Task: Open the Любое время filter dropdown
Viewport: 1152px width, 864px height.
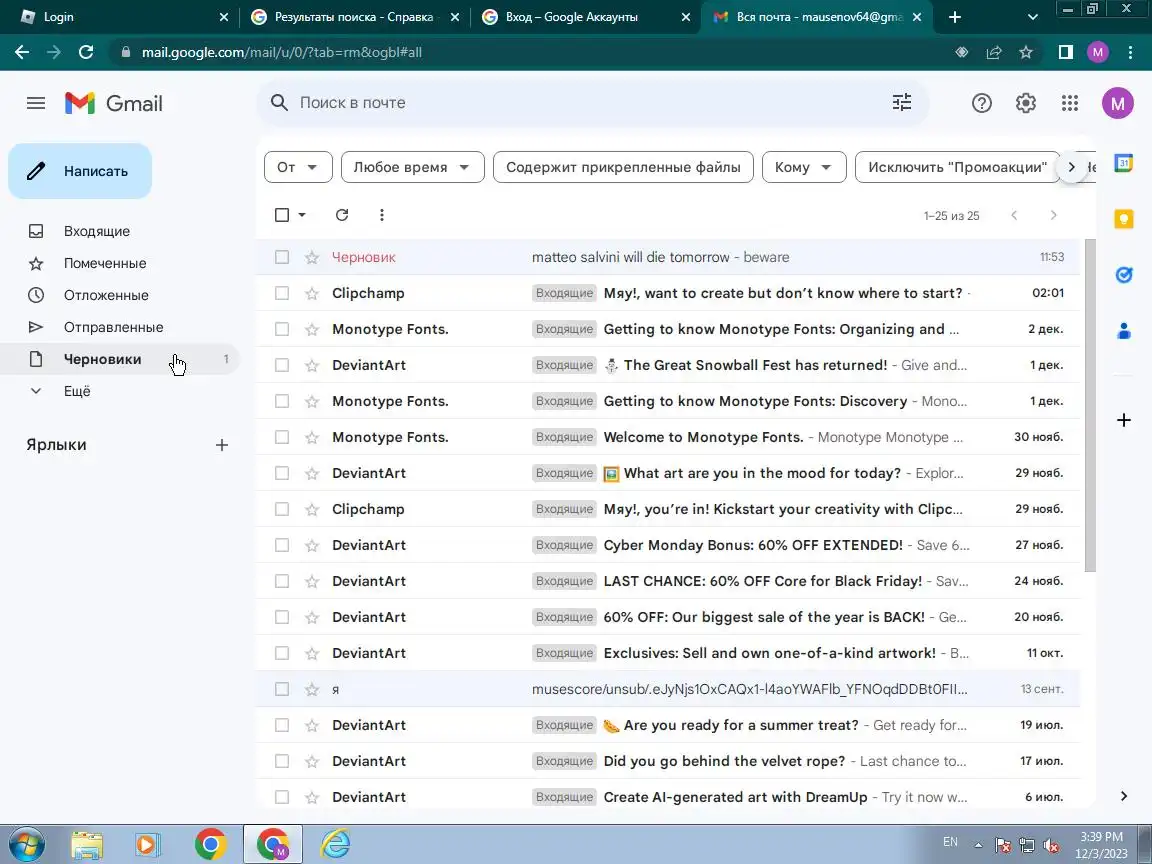Action: tap(413, 167)
